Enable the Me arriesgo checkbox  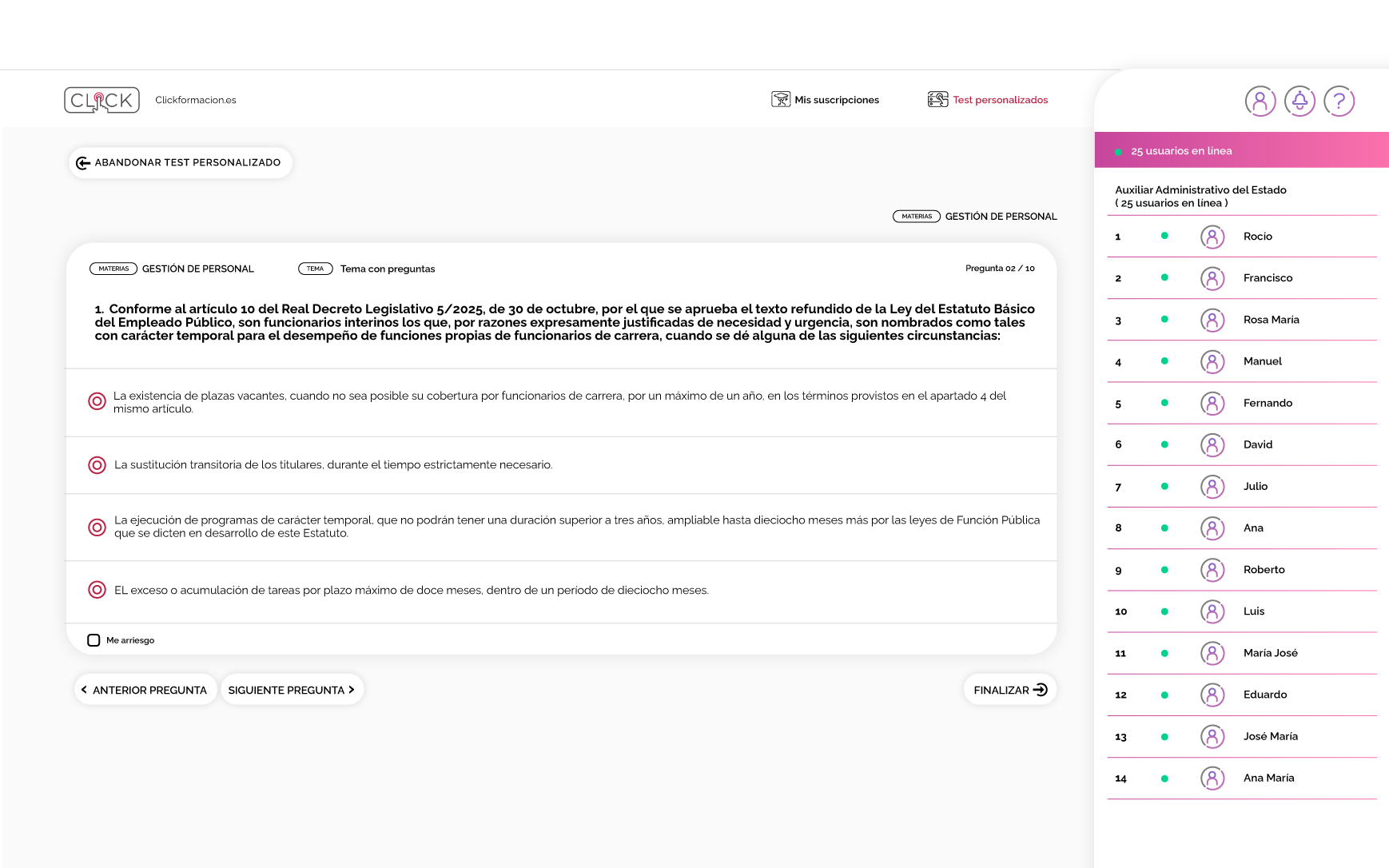(x=94, y=640)
